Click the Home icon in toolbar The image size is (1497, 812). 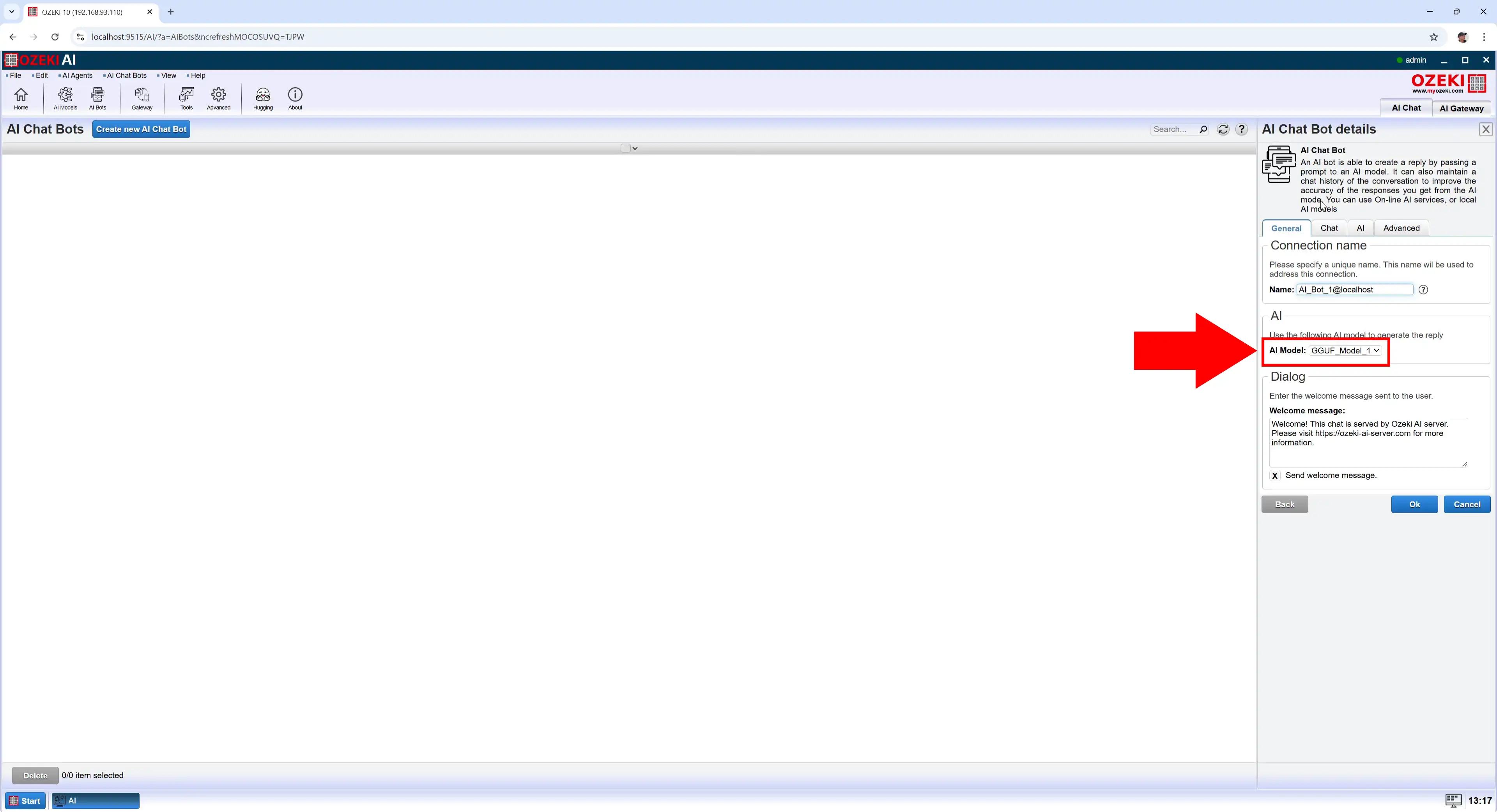(x=21, y=97)
